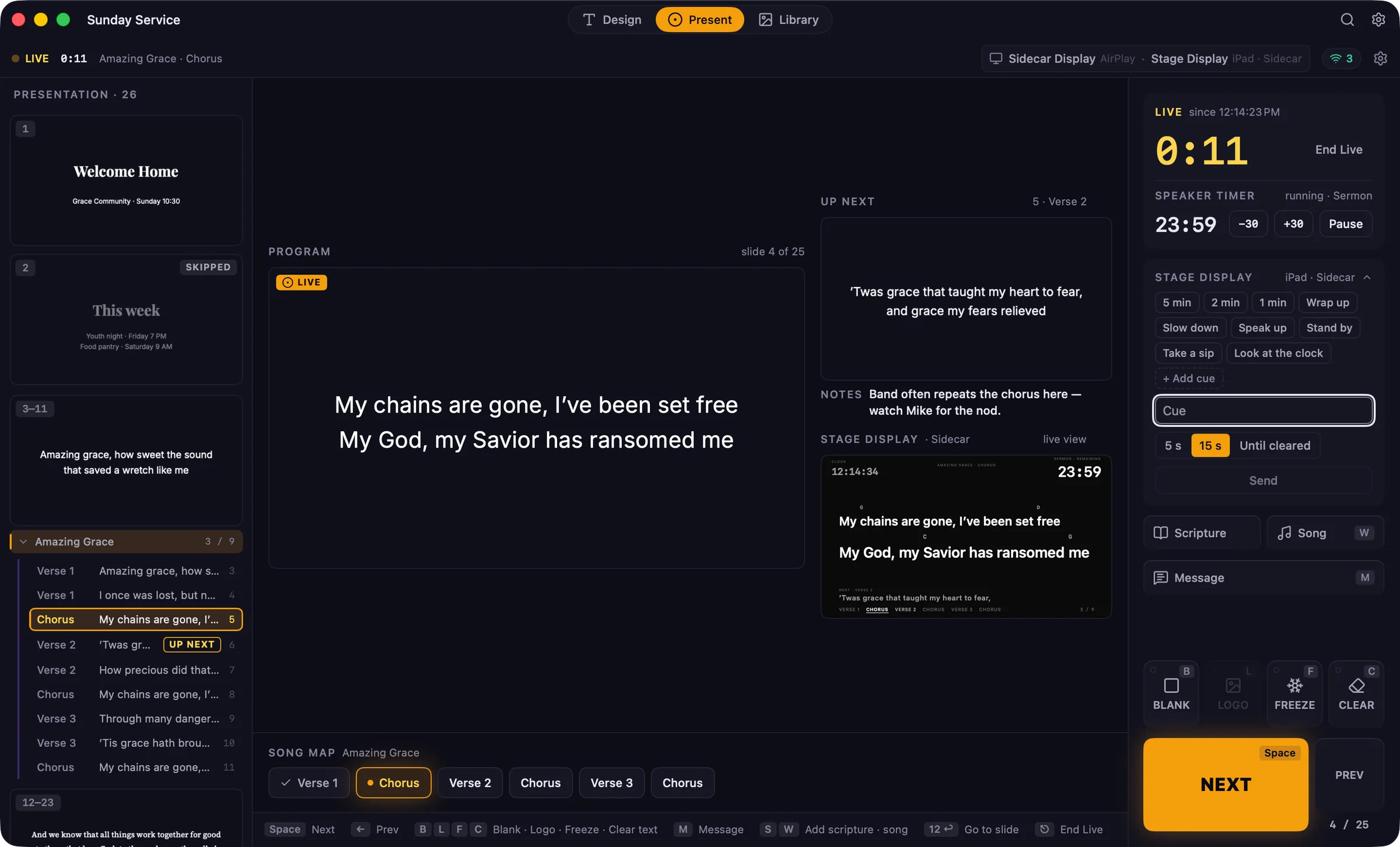Click the Cue text input field

click(x=1263, y=411)
